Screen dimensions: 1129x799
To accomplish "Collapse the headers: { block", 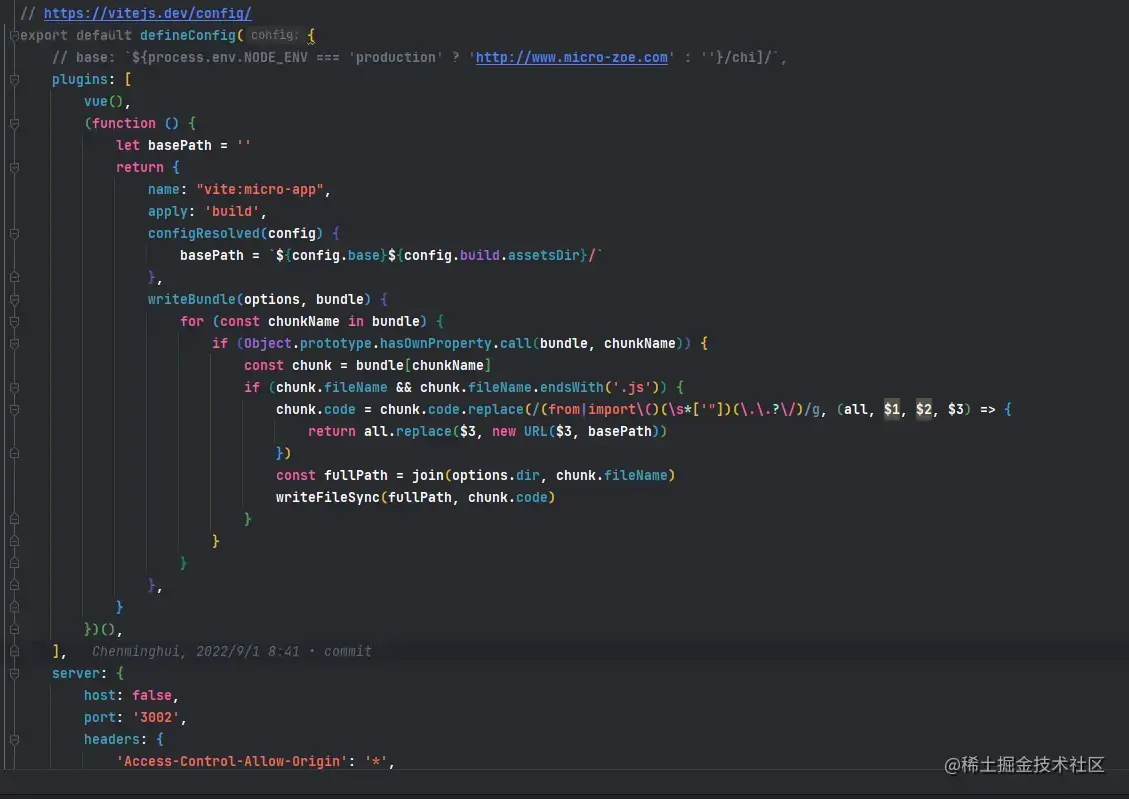I will click(x=14, y=739).
